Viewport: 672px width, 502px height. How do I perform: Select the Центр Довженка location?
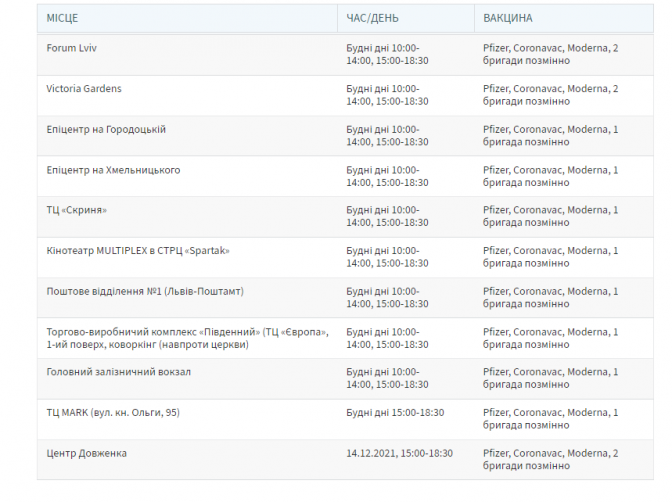(87, 453)
